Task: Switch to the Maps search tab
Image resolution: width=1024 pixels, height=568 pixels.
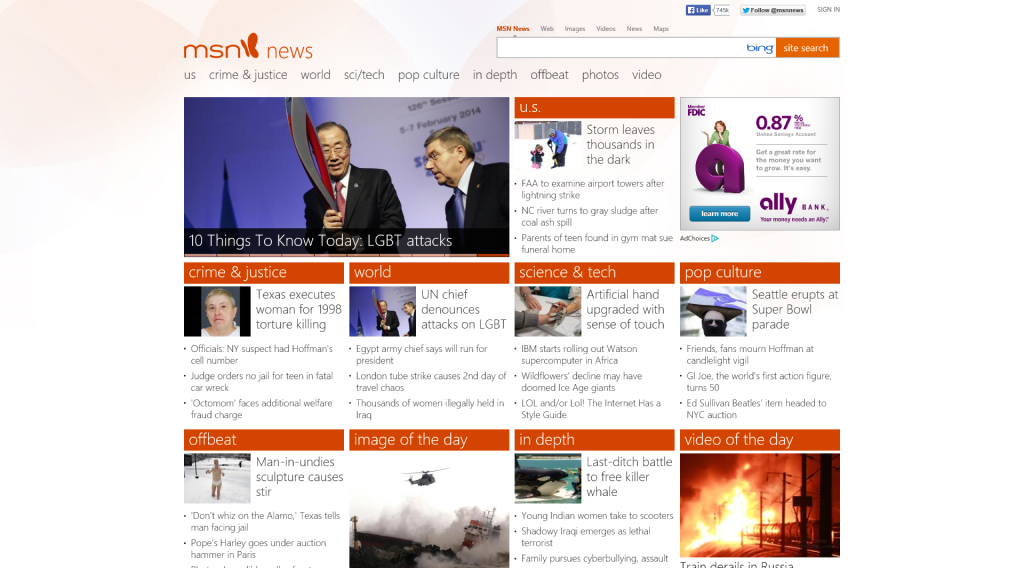Action: tap(661, 29)
